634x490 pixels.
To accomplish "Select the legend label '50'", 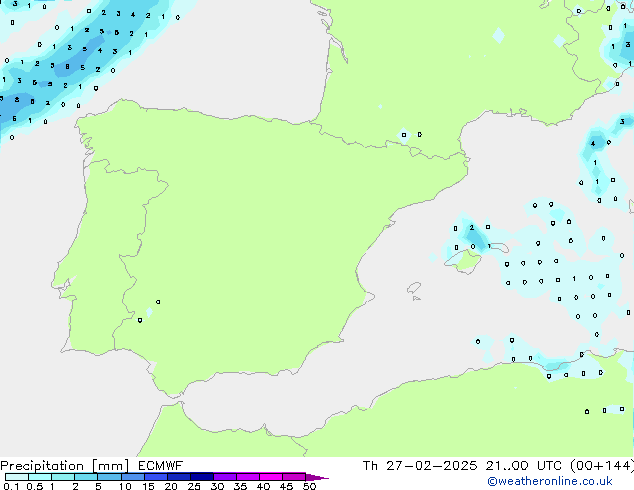I will point(310,486).
